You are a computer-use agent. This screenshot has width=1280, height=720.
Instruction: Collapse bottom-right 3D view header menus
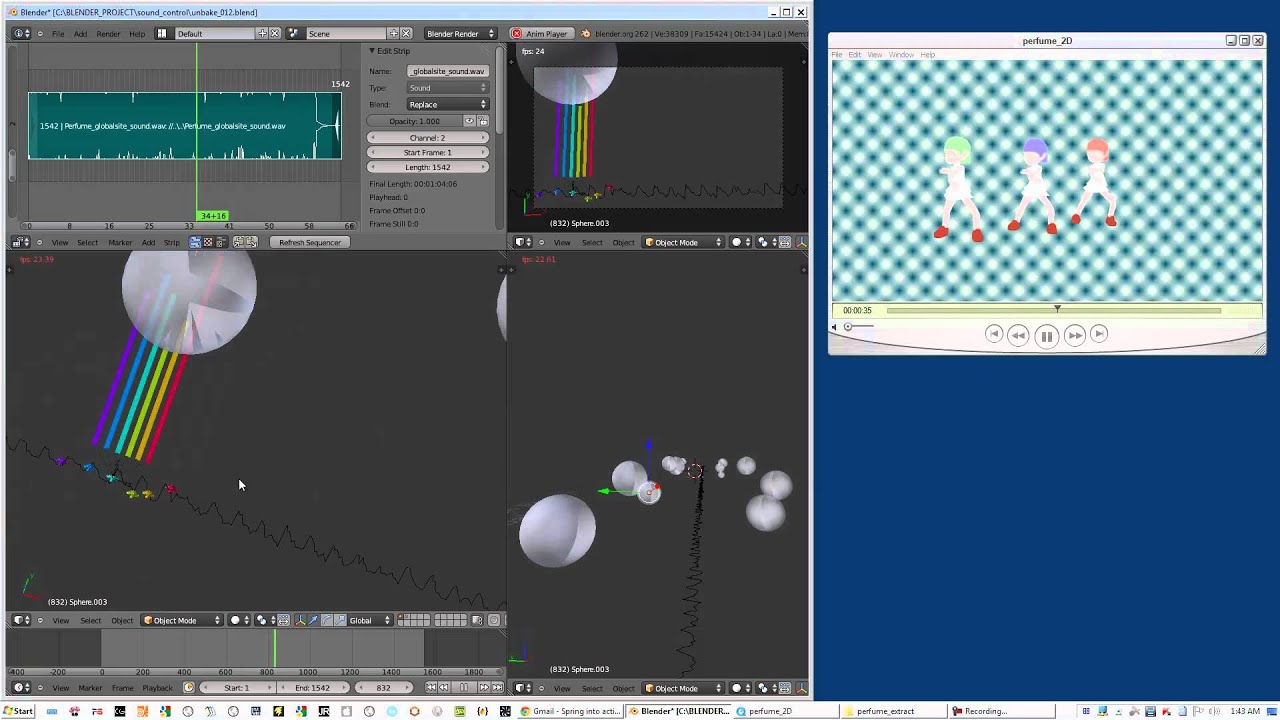tap(542, 688)
